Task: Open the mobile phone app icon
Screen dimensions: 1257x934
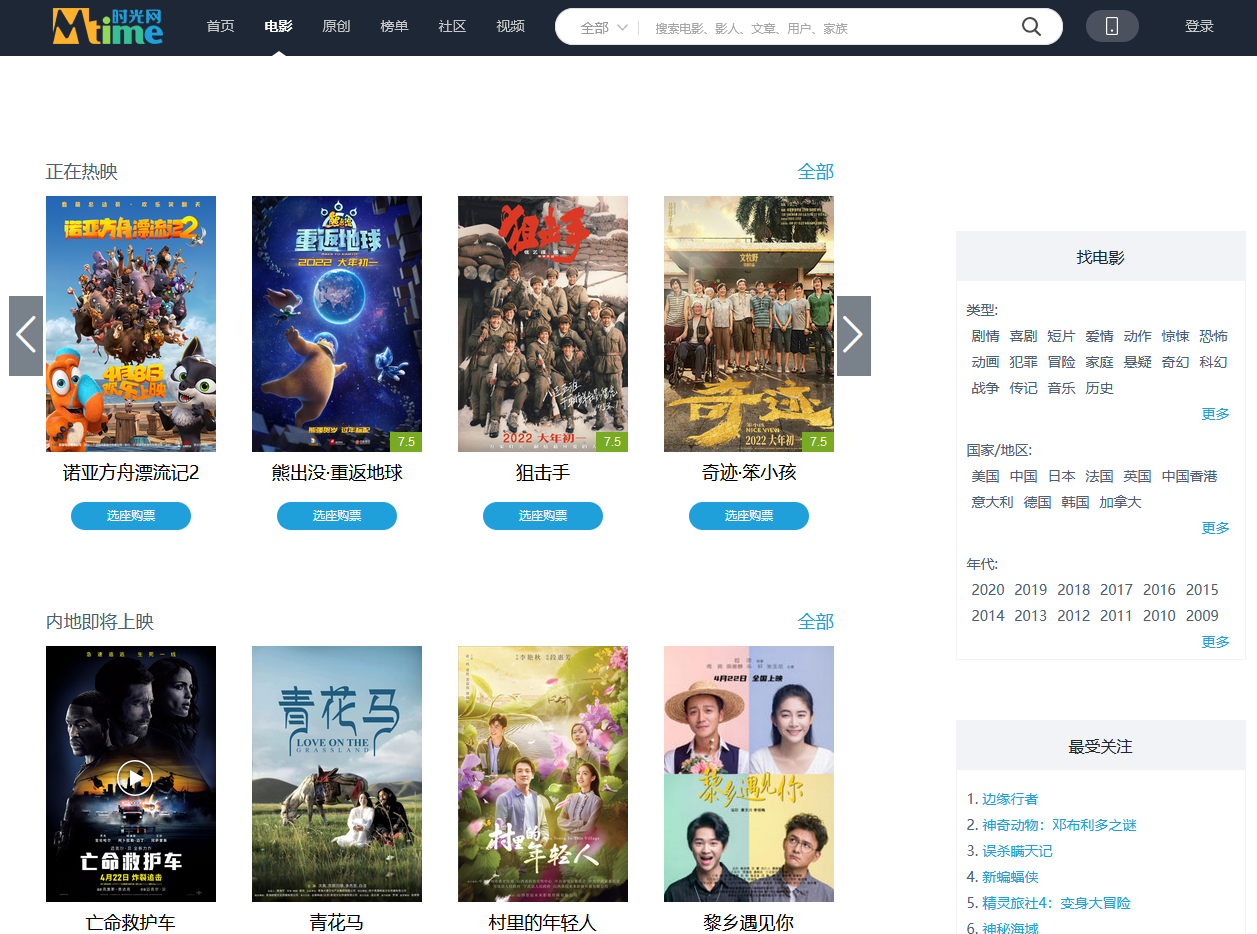Action: click(1112, 26)
